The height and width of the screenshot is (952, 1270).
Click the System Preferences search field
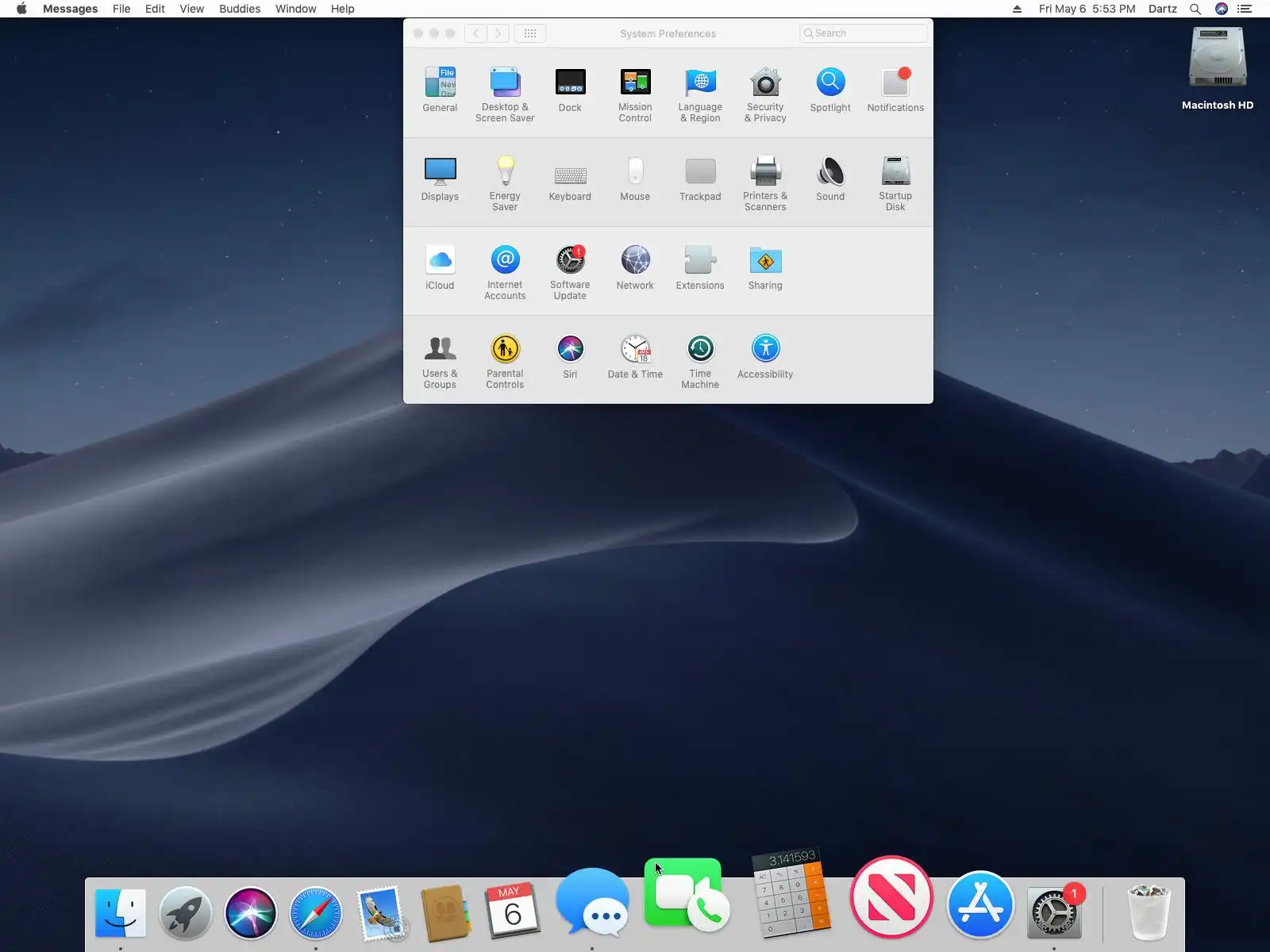coord(864,33)
